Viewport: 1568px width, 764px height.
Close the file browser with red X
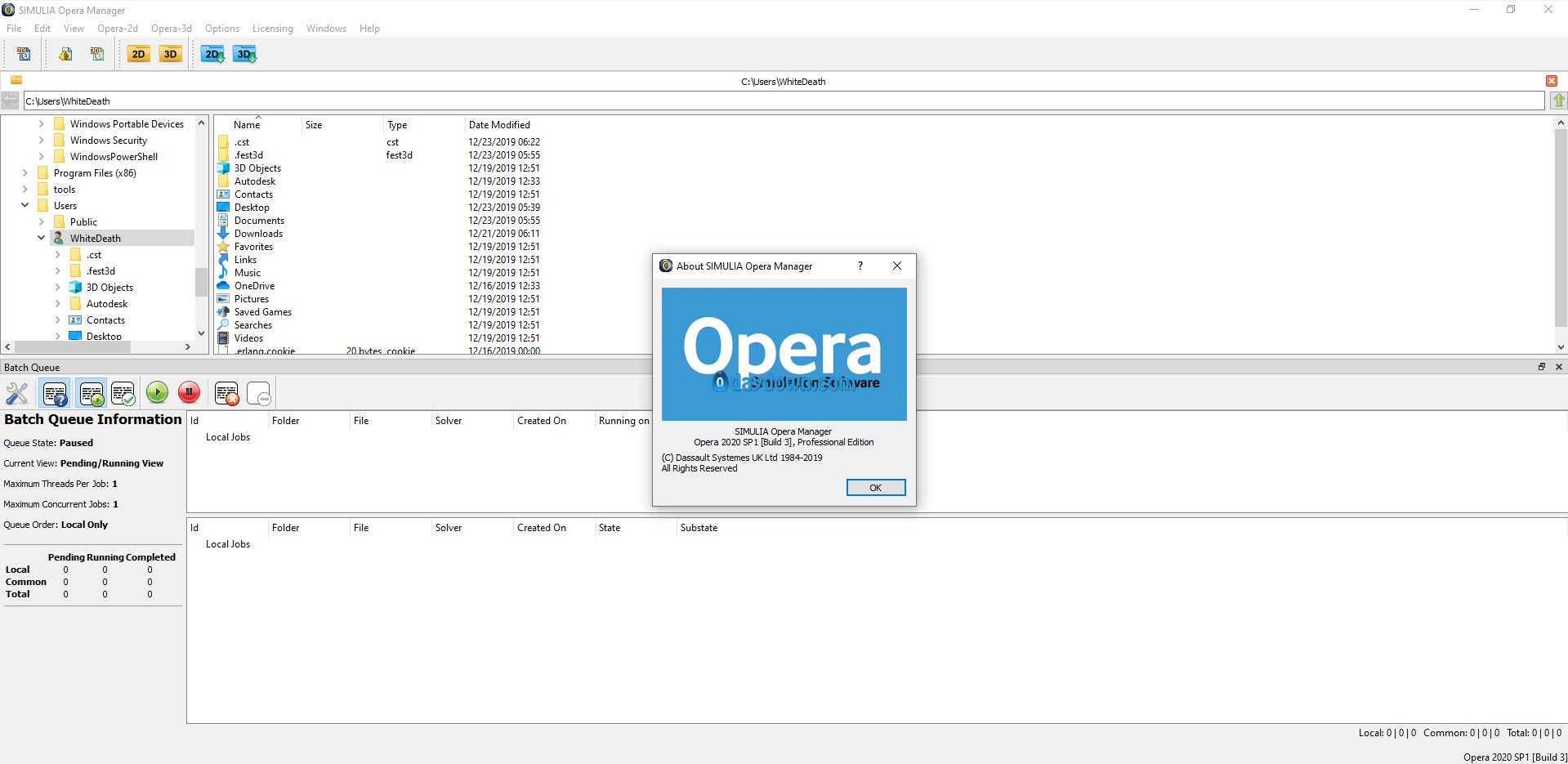(x=1552, y=81)
